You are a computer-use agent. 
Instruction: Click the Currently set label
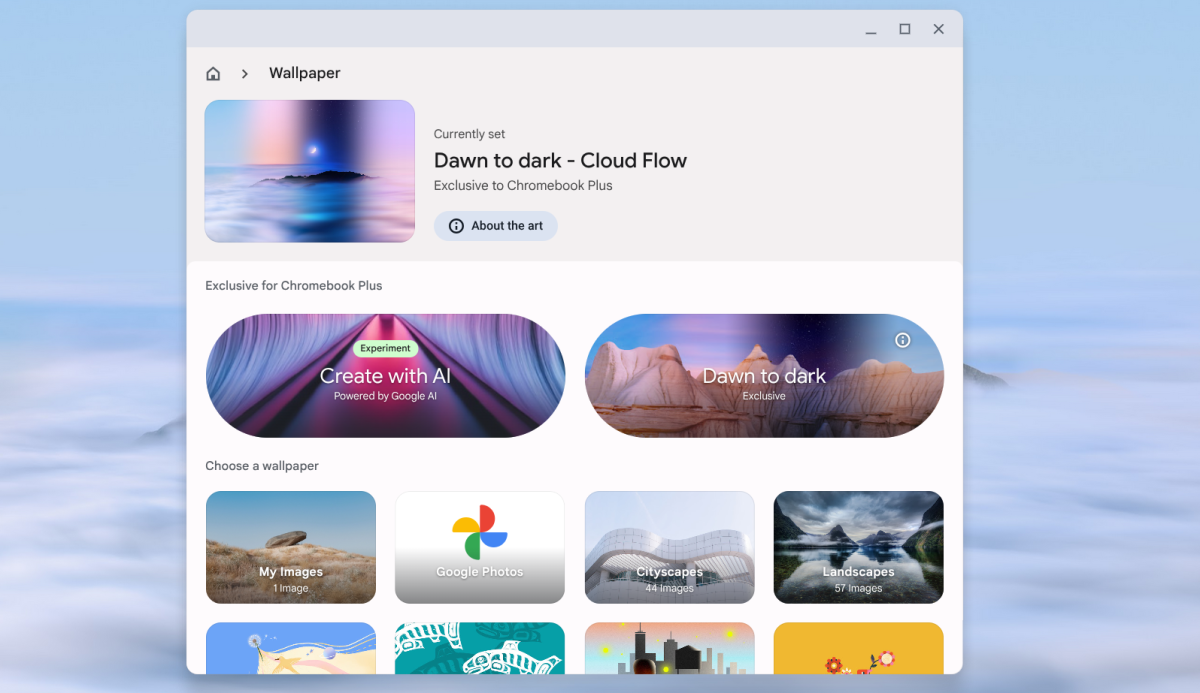pos(470,134)
